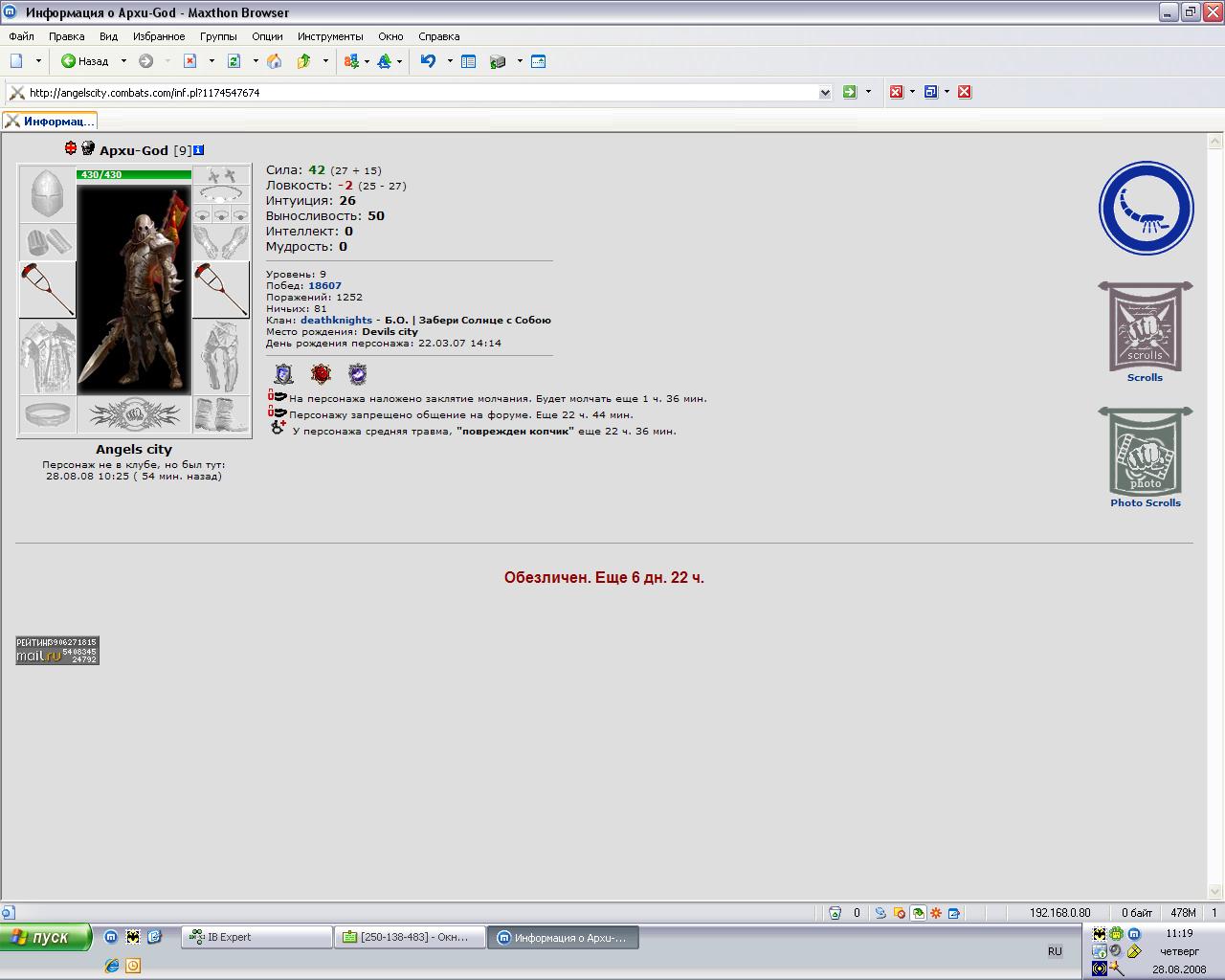Click the restore windows icon right of address bar
This screenshot has height=980, width=1225.
930,92
